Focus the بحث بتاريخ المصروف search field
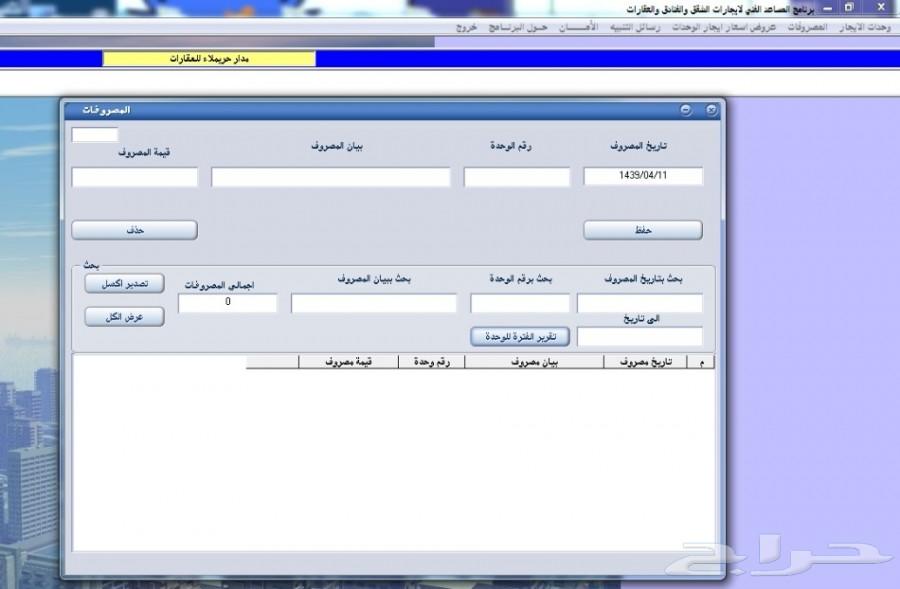The height and width of the screenshot is (589, 900). (x=639, y=303)
